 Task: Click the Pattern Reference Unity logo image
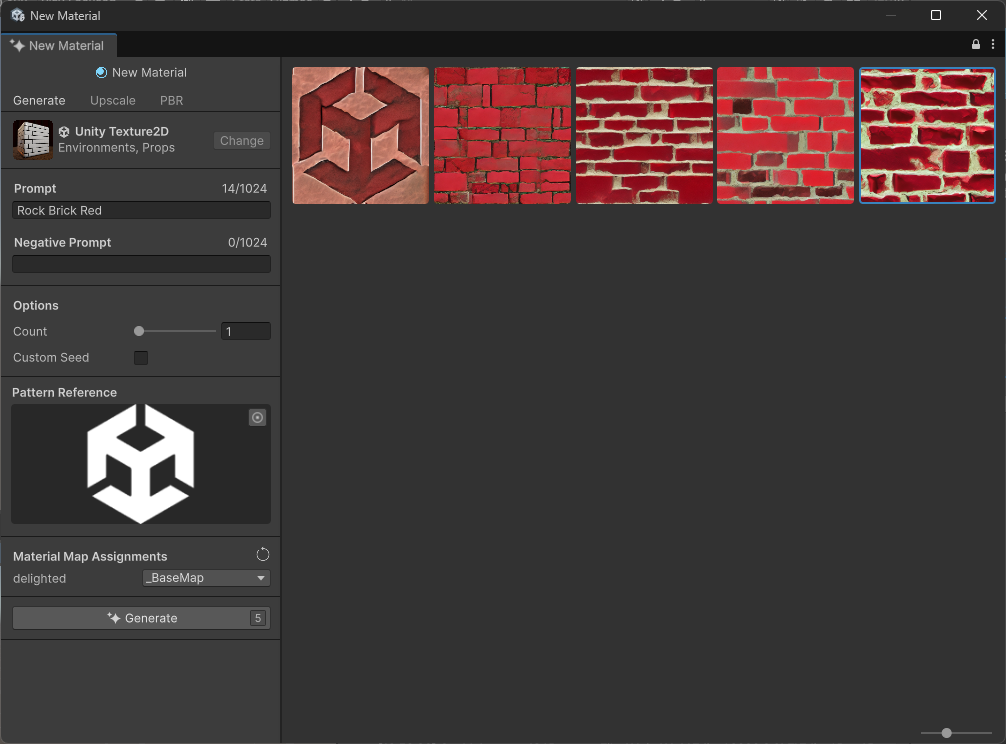pyautogui.click(x=141, y=464)
